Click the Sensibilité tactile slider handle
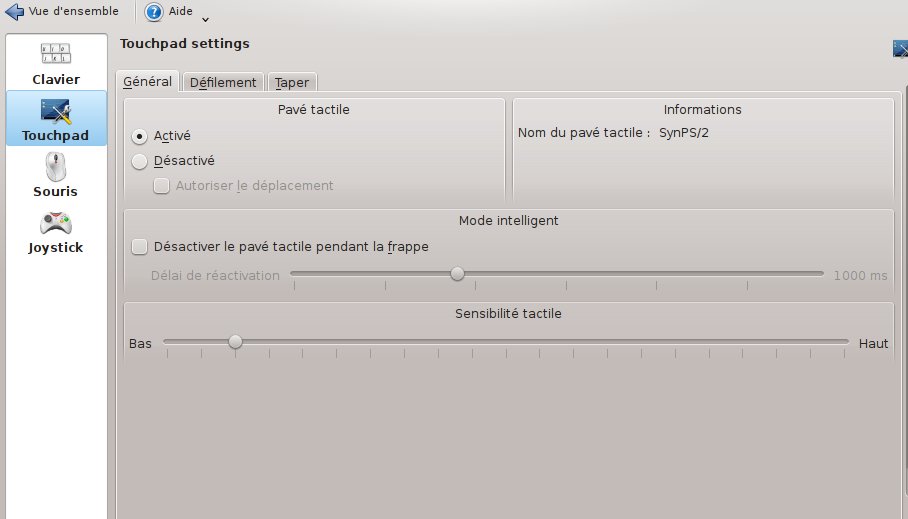The width and height of the screenshot is (908, 519). point(235,342)
